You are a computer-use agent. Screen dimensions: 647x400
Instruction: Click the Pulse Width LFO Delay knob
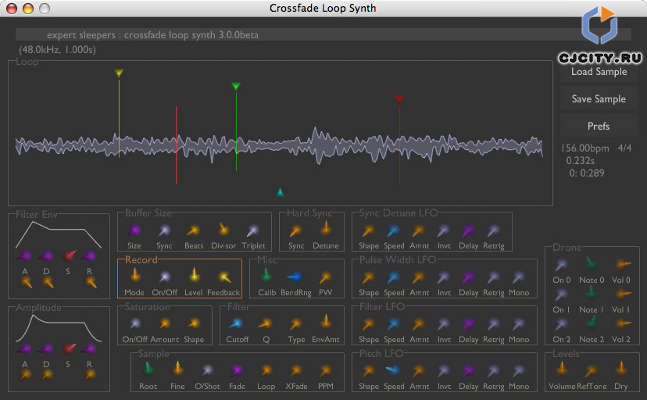tap(468, 278)
